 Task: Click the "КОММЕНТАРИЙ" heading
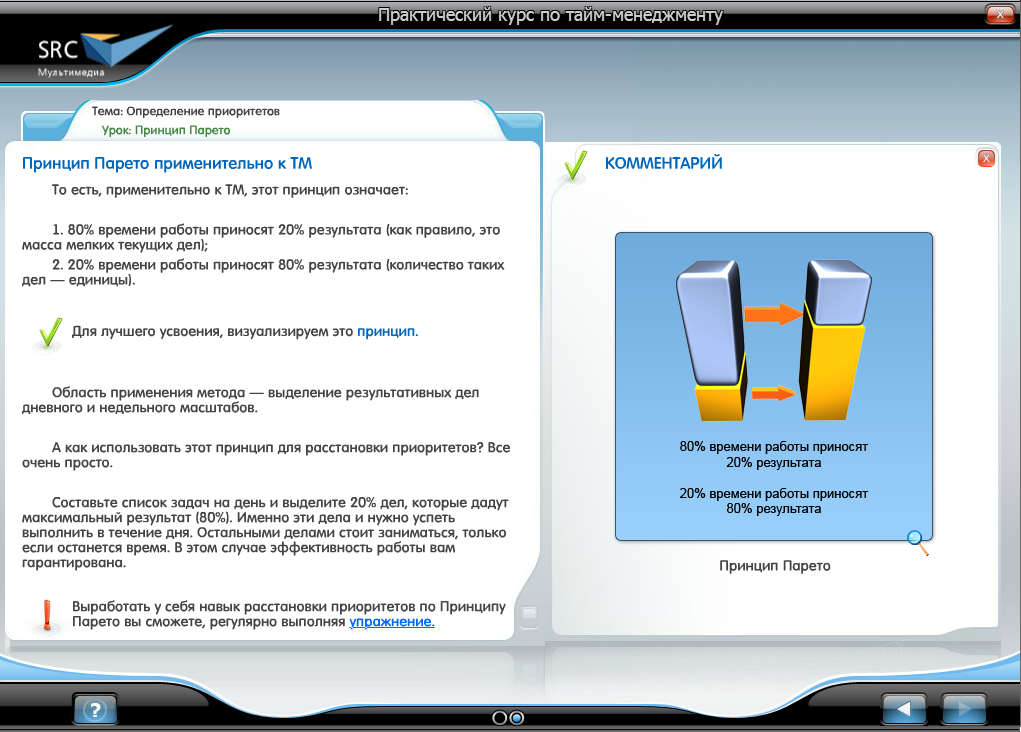point(664,163)
